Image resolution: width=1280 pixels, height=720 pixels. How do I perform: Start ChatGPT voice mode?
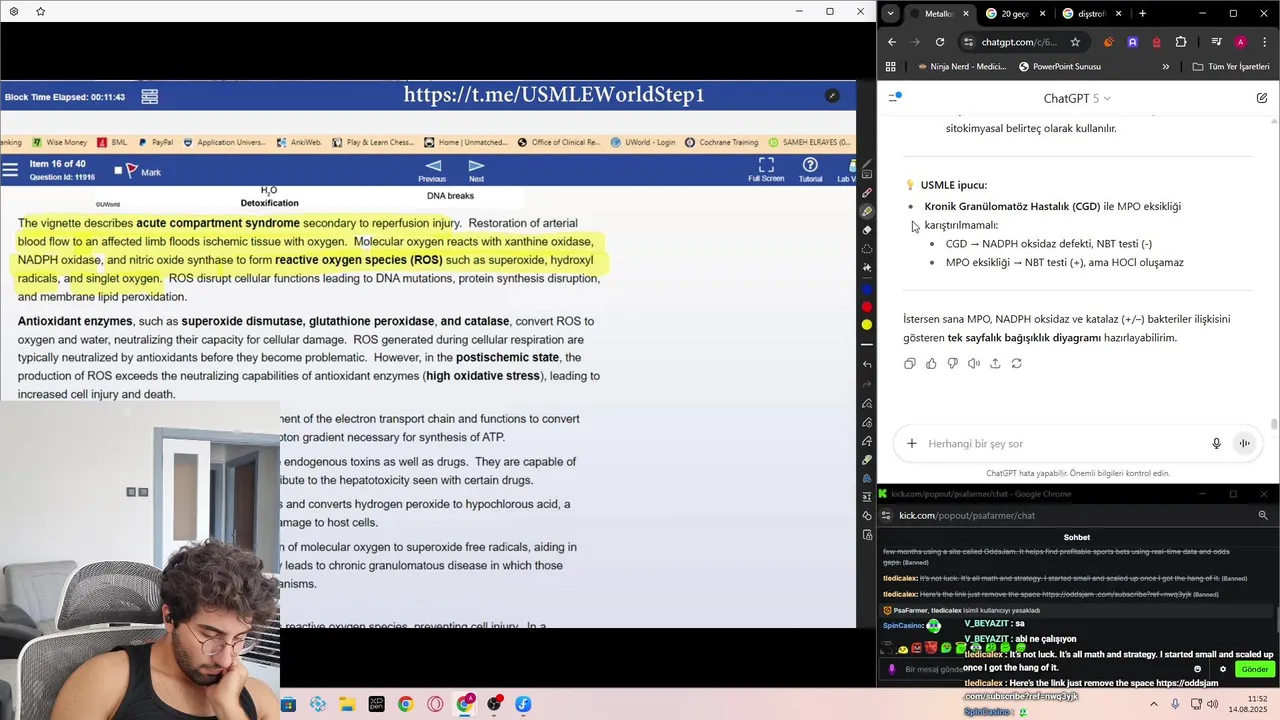(1244, 444)
